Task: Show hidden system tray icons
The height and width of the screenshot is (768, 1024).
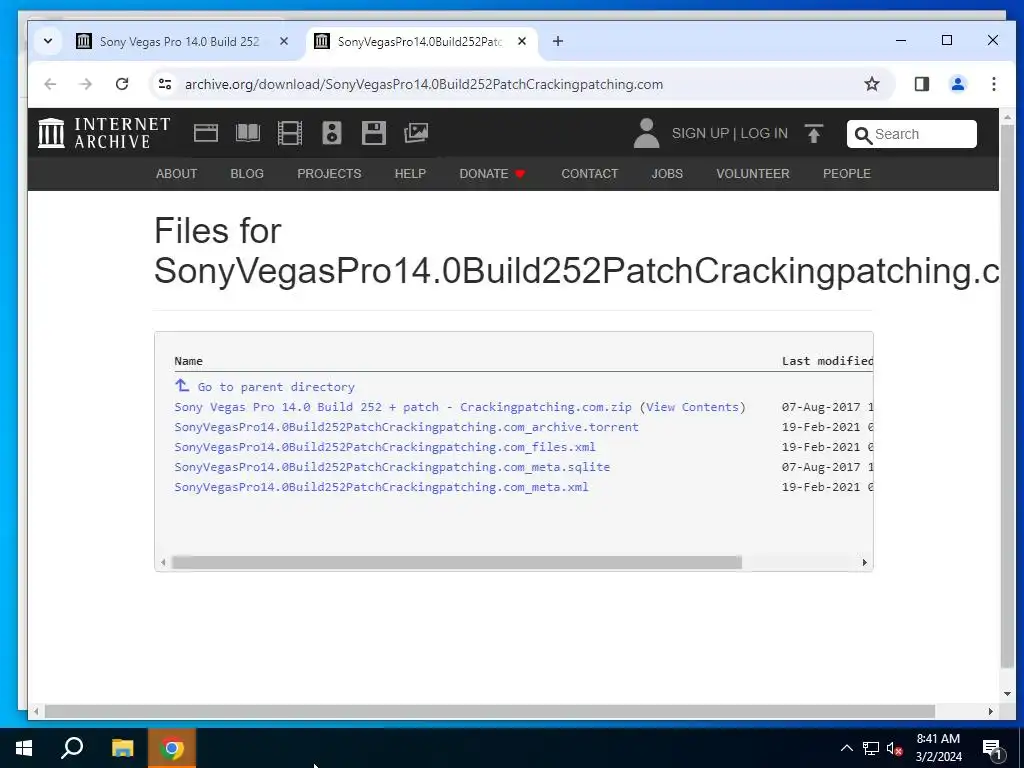Action: (x=846, y=748)
